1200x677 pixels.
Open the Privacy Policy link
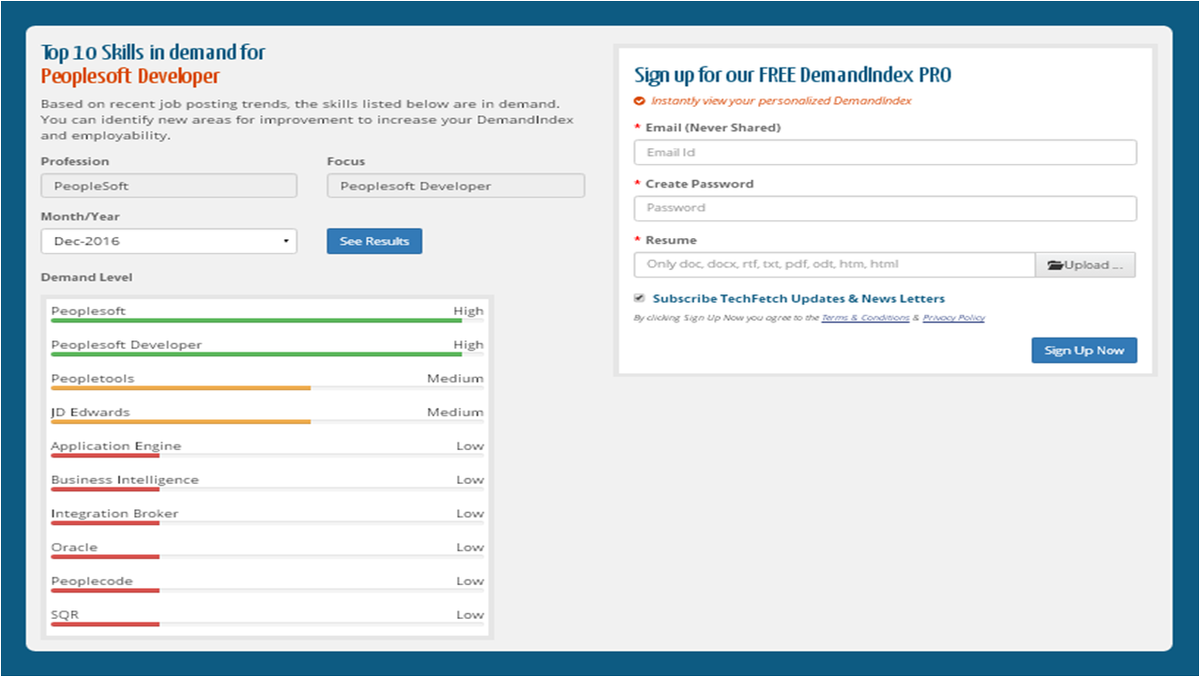coord(954,318)
